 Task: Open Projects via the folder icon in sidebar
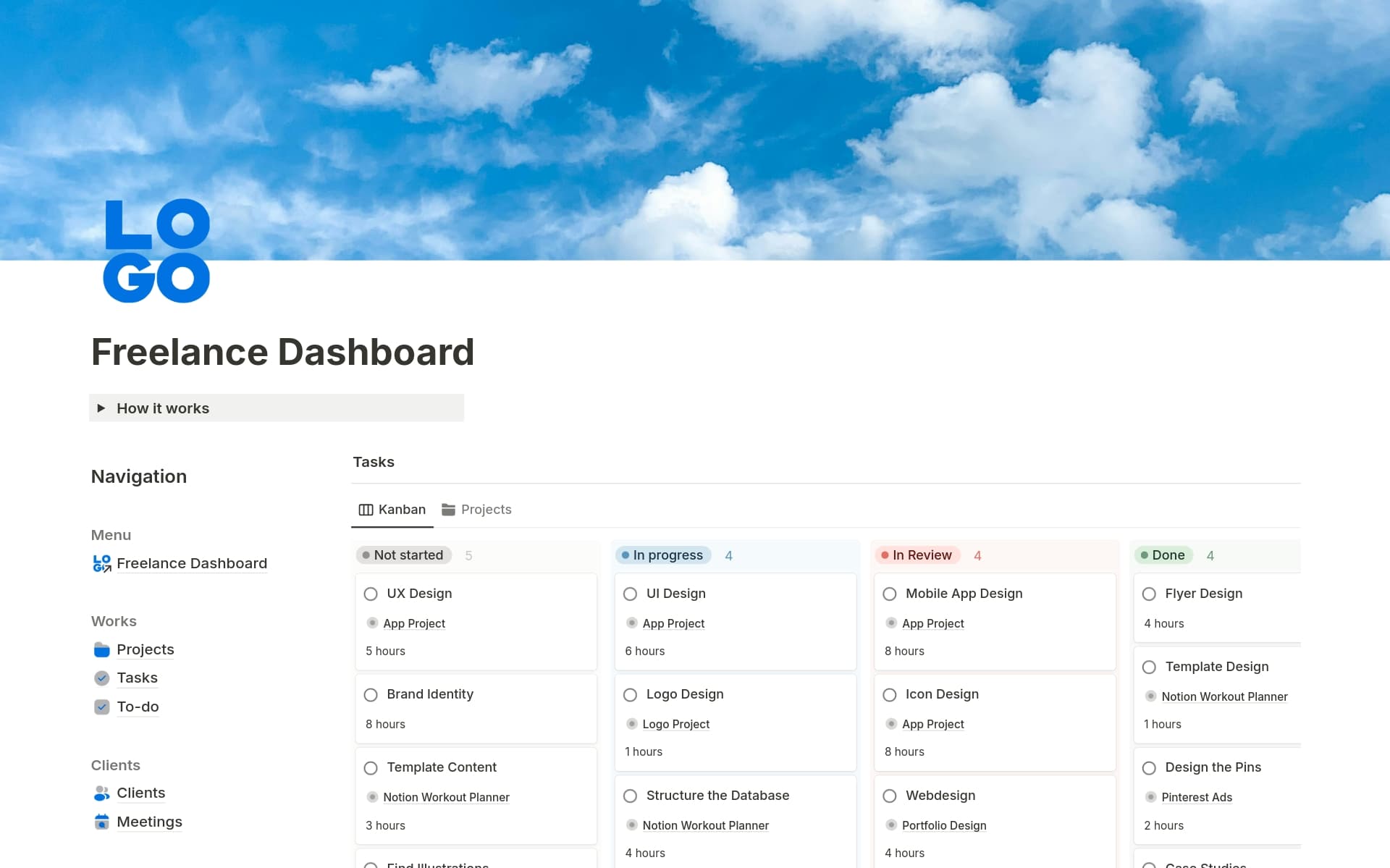(101, 649)
